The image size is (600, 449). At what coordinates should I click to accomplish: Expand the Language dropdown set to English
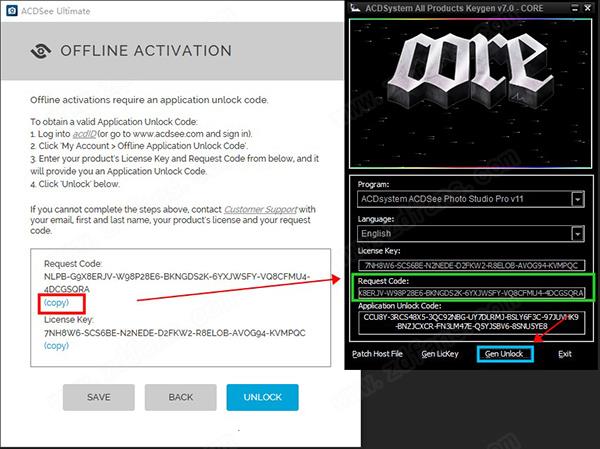[x=471, y=233]
